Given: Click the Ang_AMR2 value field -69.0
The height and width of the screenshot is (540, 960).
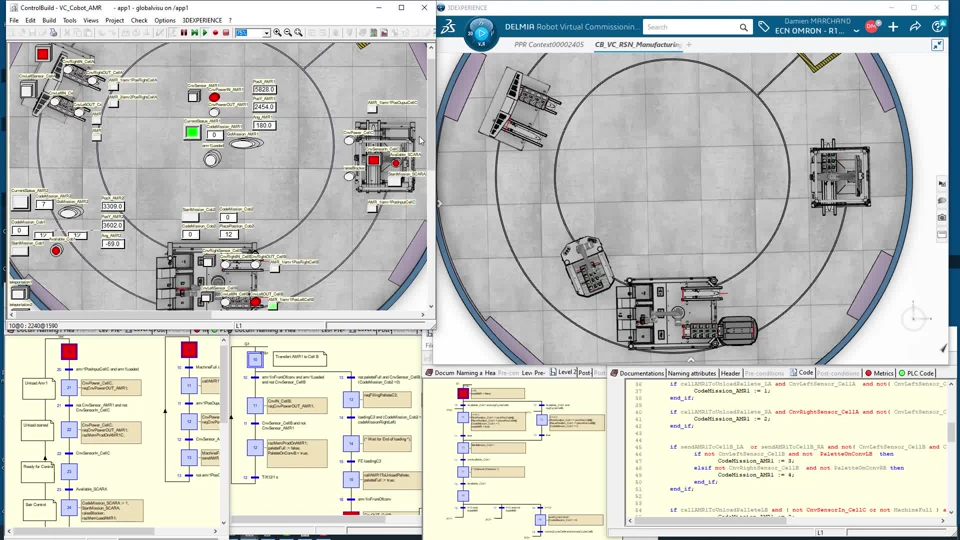Looking at the screenshot, I should click(x=113, y=244).
